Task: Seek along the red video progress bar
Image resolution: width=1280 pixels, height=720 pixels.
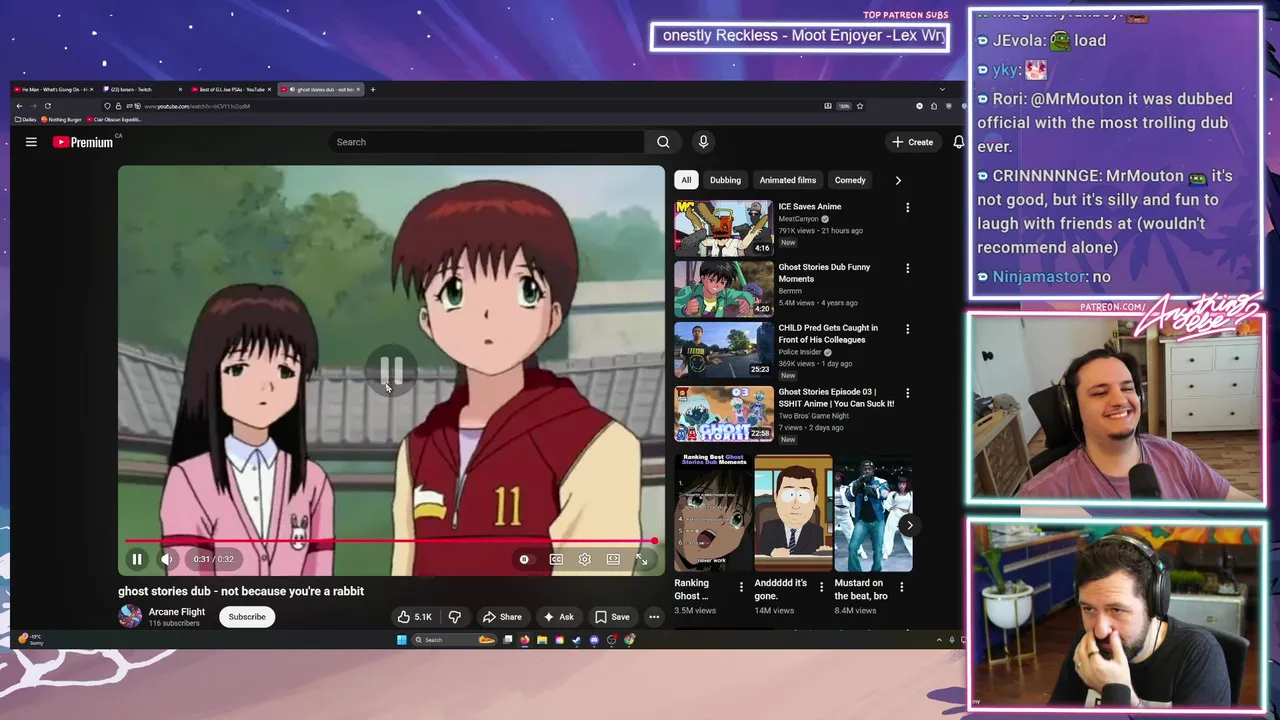Action: pyautogui.click(x=390, y=541)
